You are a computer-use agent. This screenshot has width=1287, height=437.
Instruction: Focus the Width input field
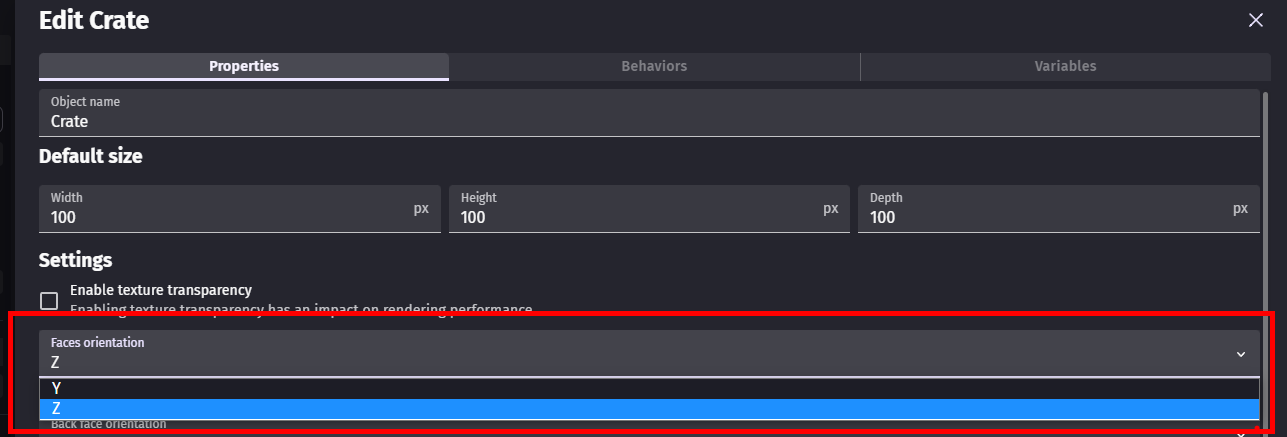coord(220,216)
